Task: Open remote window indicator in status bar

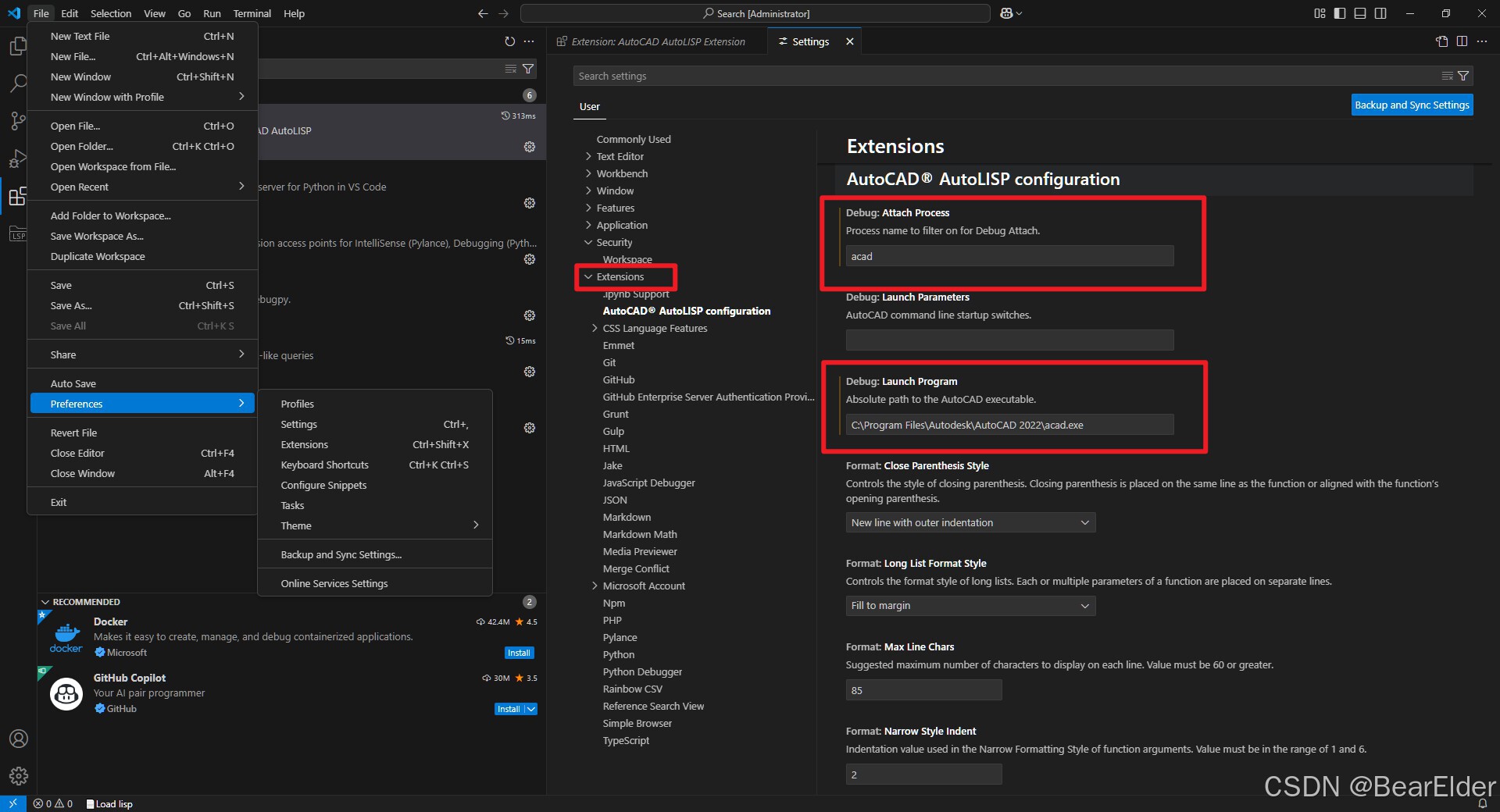Action: (12, 803)
